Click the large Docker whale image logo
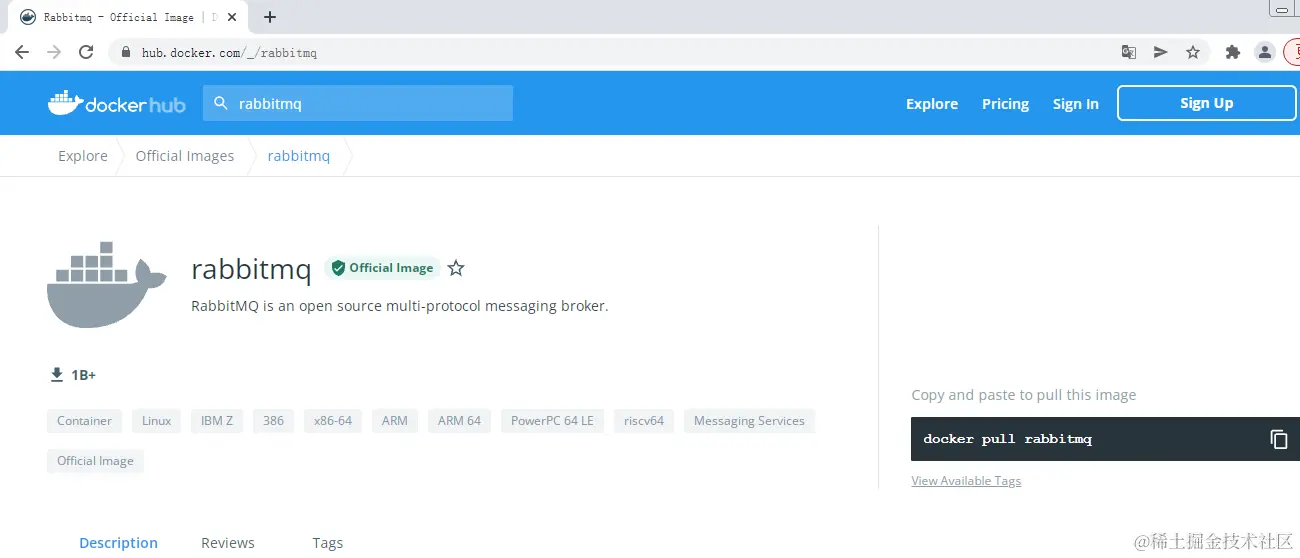Screen dimensions: 1300x558 click(106, 284)
